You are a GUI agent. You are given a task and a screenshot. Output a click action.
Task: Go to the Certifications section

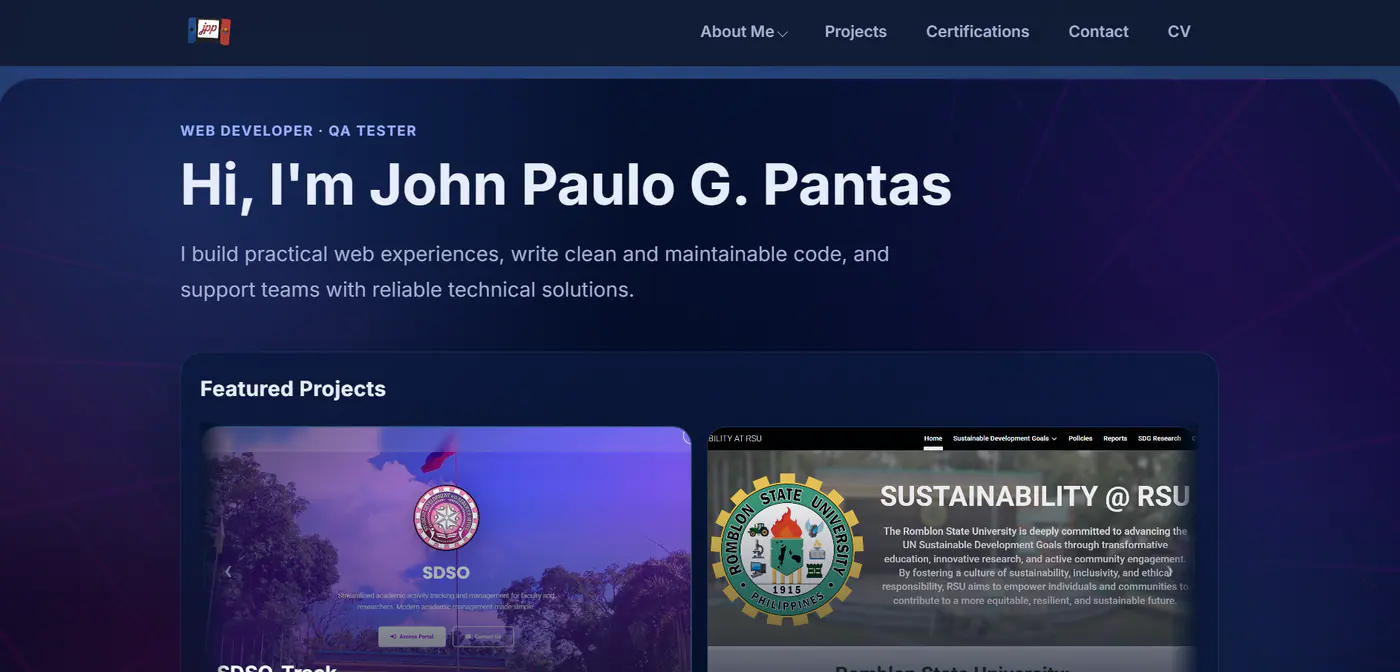977,32
